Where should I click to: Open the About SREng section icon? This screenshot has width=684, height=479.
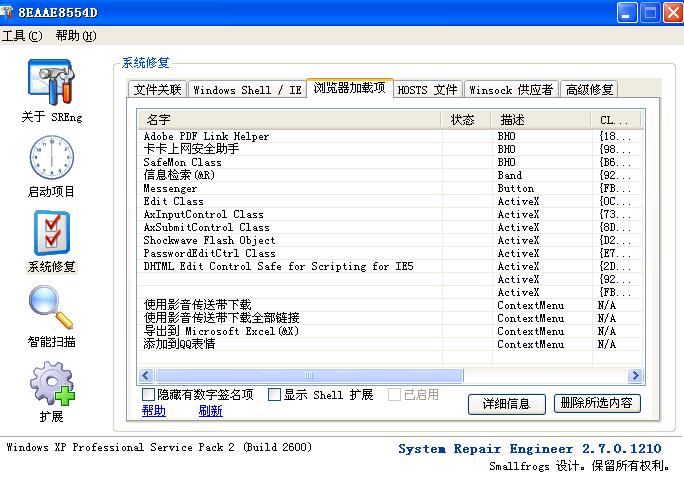[x=51, y=83]
